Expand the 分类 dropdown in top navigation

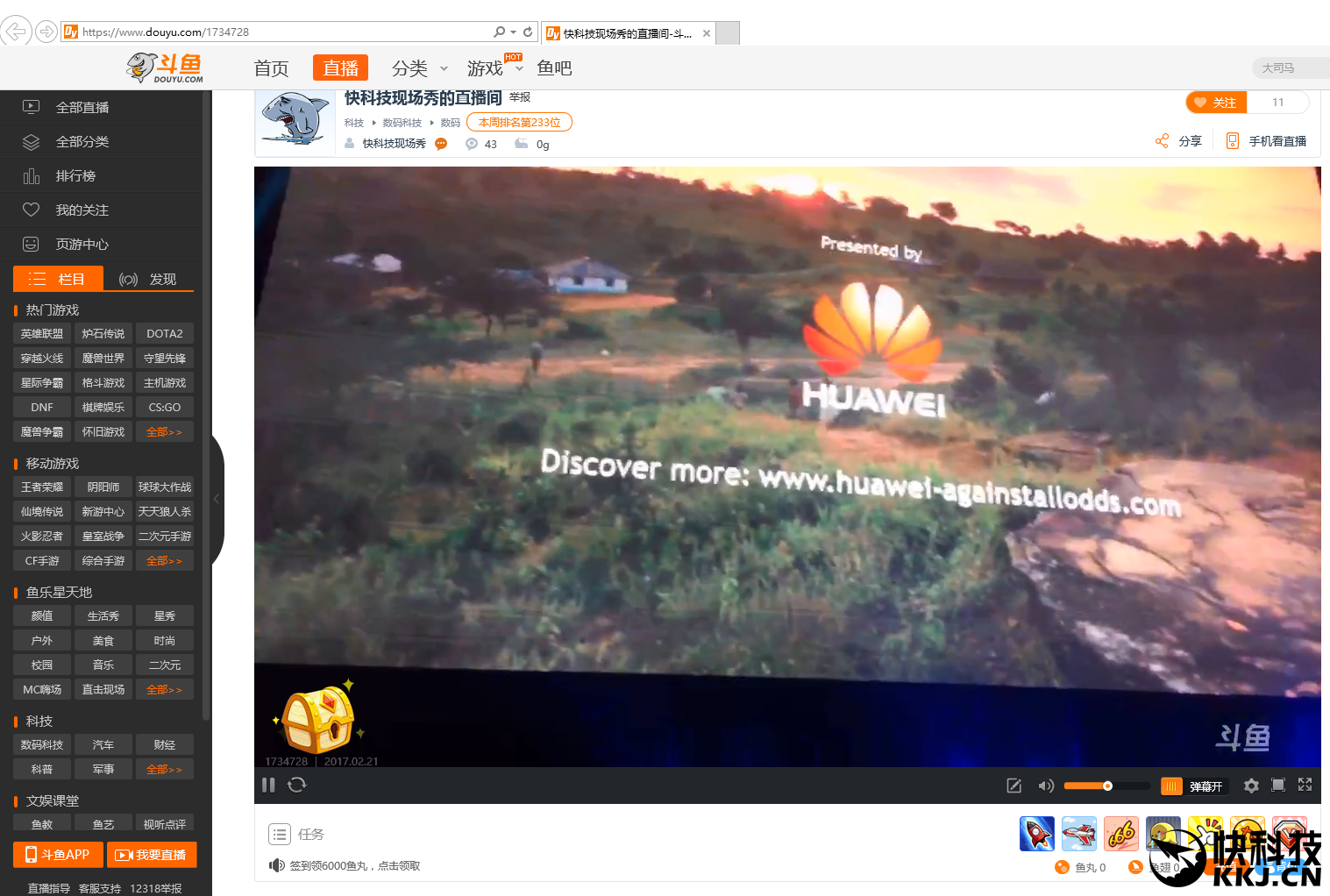[419, 68]
